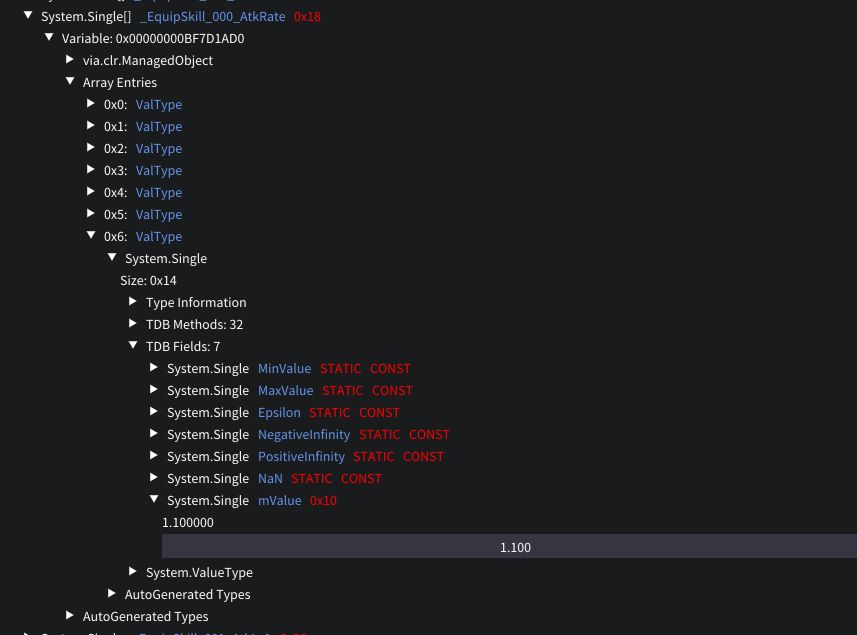Collapse the Array Entries node

coord(70,82)
